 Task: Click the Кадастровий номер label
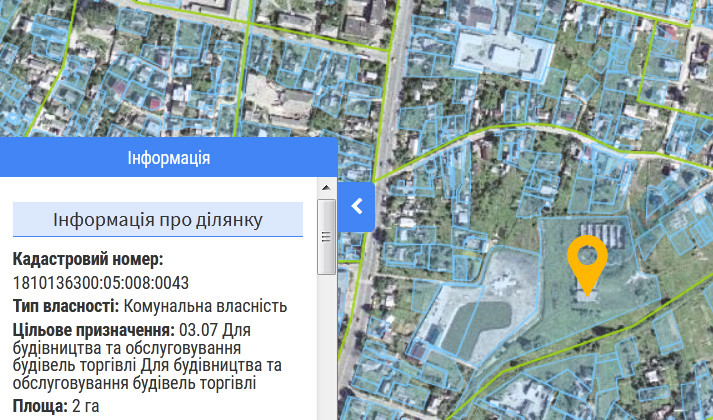tap(88, 259)
